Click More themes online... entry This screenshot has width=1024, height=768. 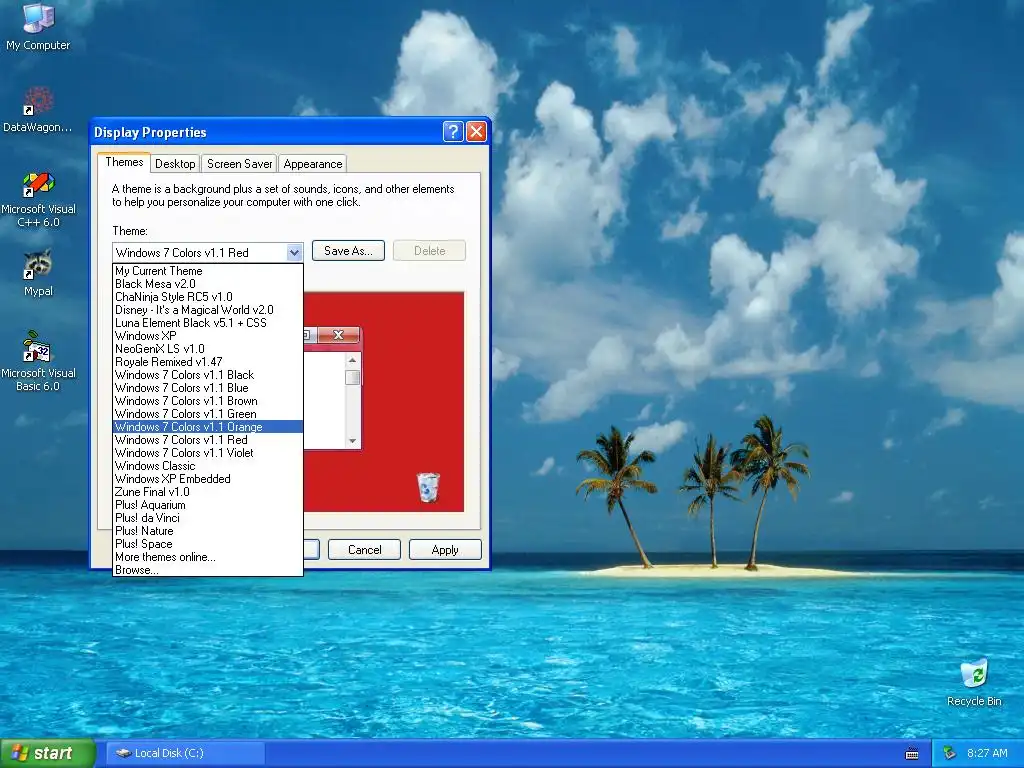208,557
